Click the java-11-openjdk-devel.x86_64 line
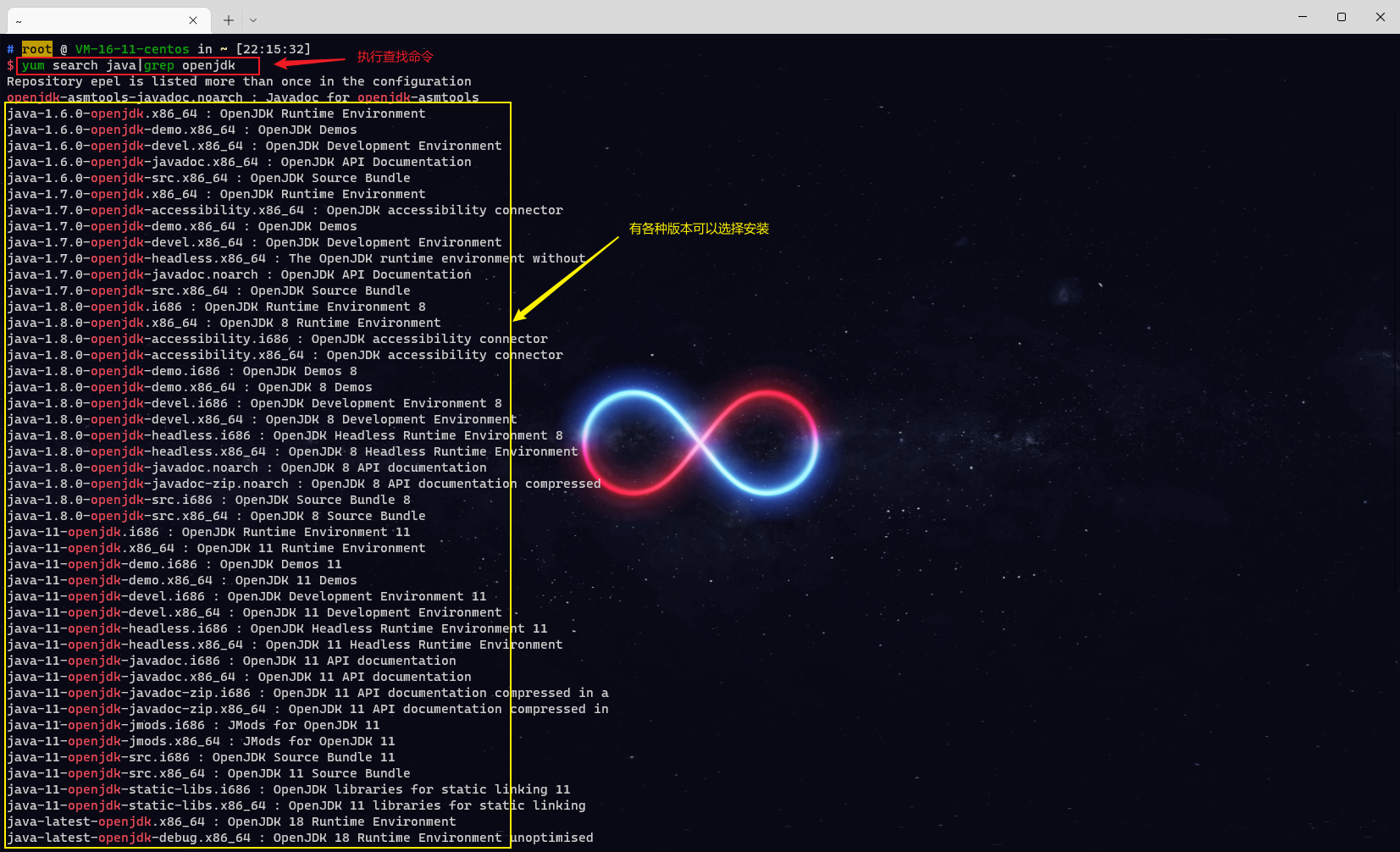 click(x=254, y=612)
